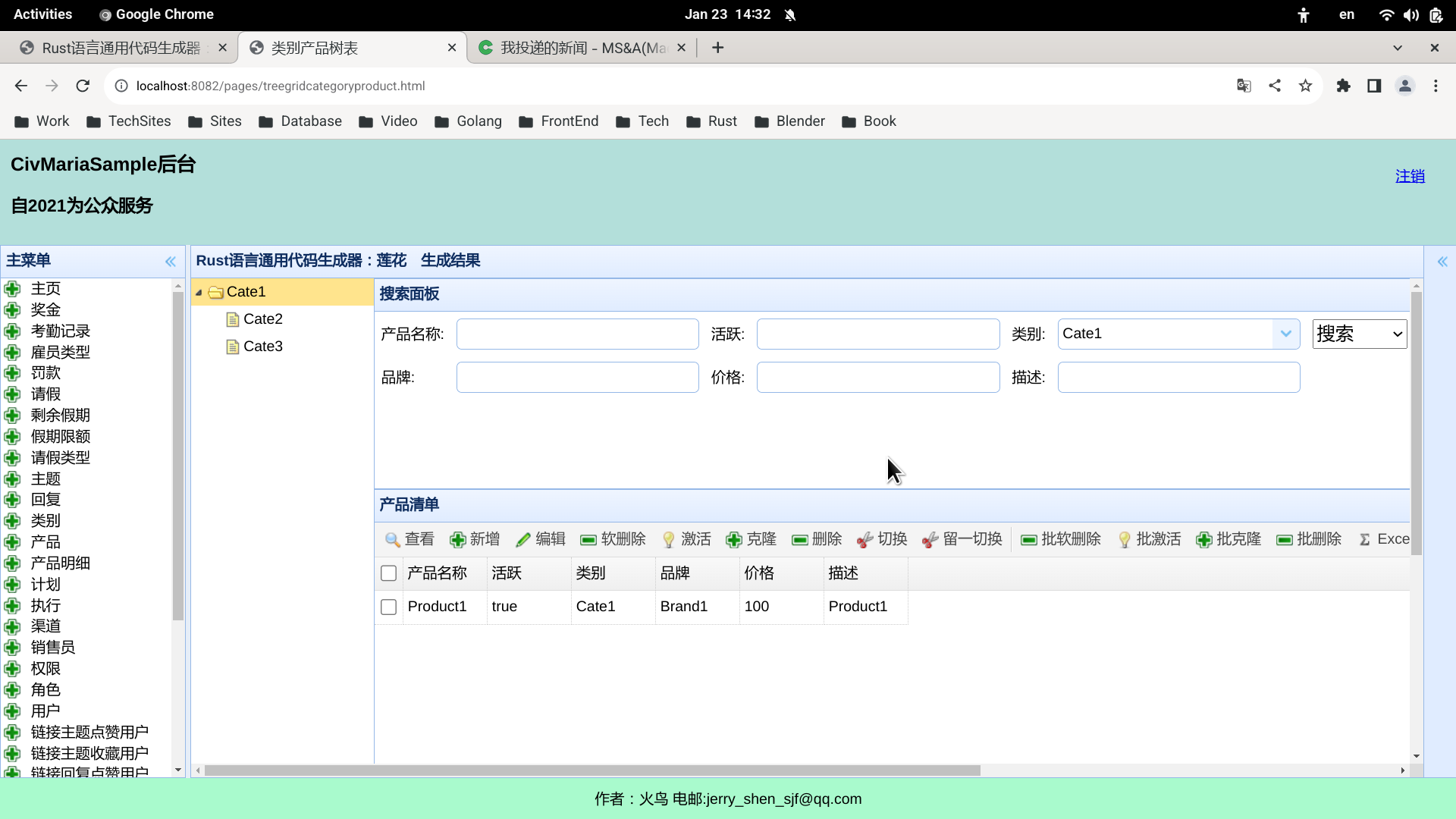
Task: Open the 产品明细 menu item
Action: [61, 563]
